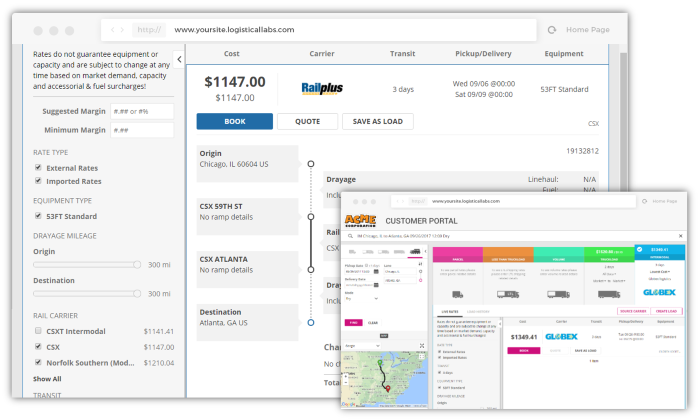Click the Pickup/Delivery column header
The image size is (699, 420).
(x=483, y=54)
